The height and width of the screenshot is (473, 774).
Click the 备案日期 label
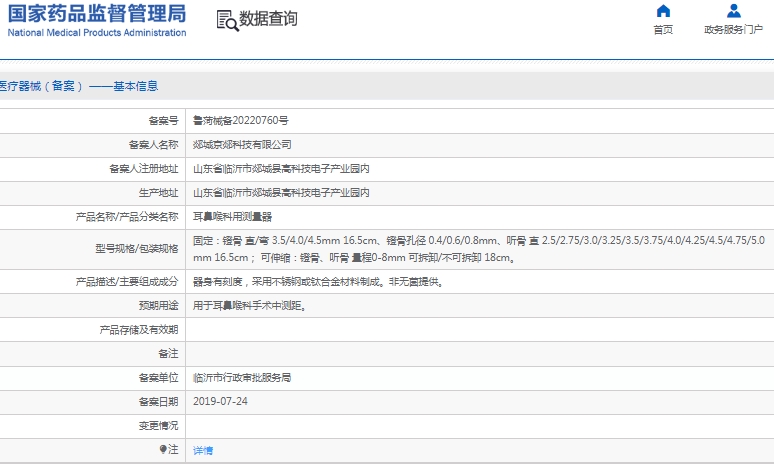click(x=158, y=401)
